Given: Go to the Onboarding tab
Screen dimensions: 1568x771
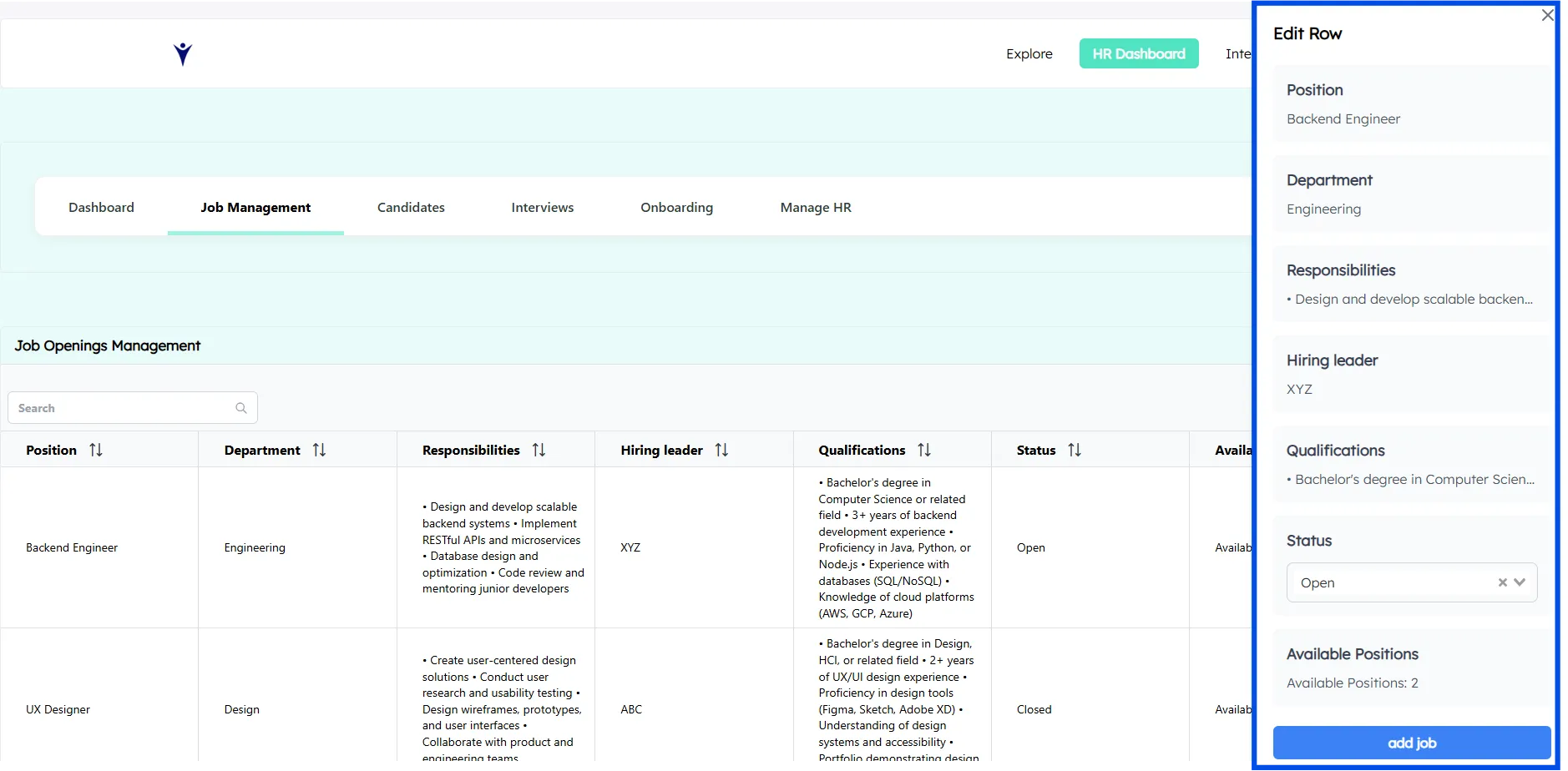Looking at the screenshot, I should pyautogui.click(x=676, y=207).
